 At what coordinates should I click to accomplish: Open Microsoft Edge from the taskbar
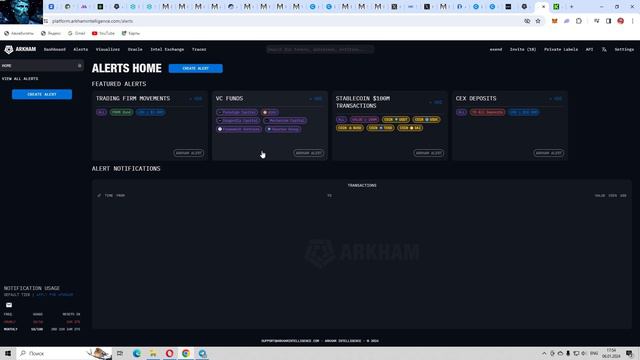pyautogui.click(x=137, y=353)
